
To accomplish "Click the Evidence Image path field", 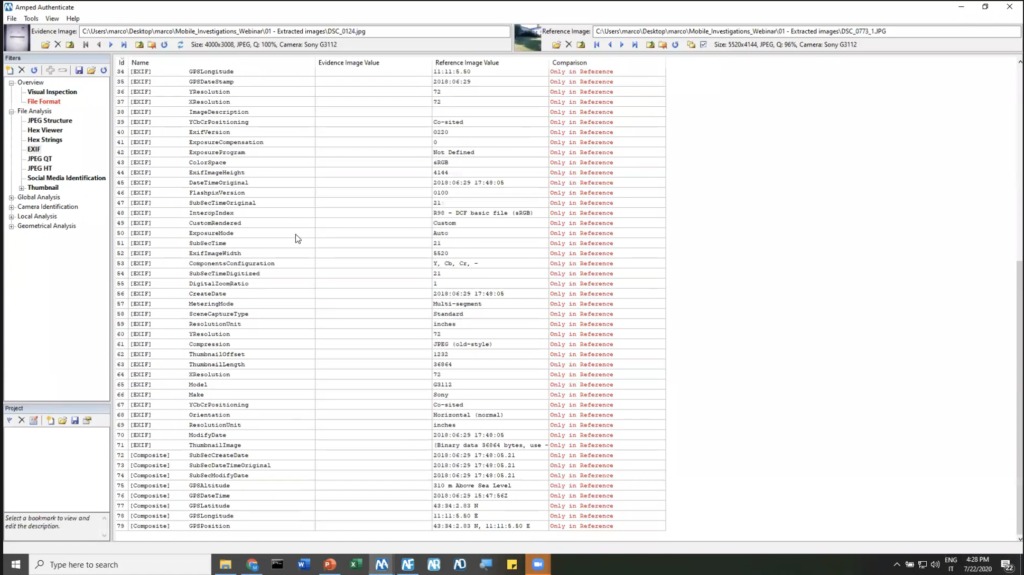I will coord(295,31).
